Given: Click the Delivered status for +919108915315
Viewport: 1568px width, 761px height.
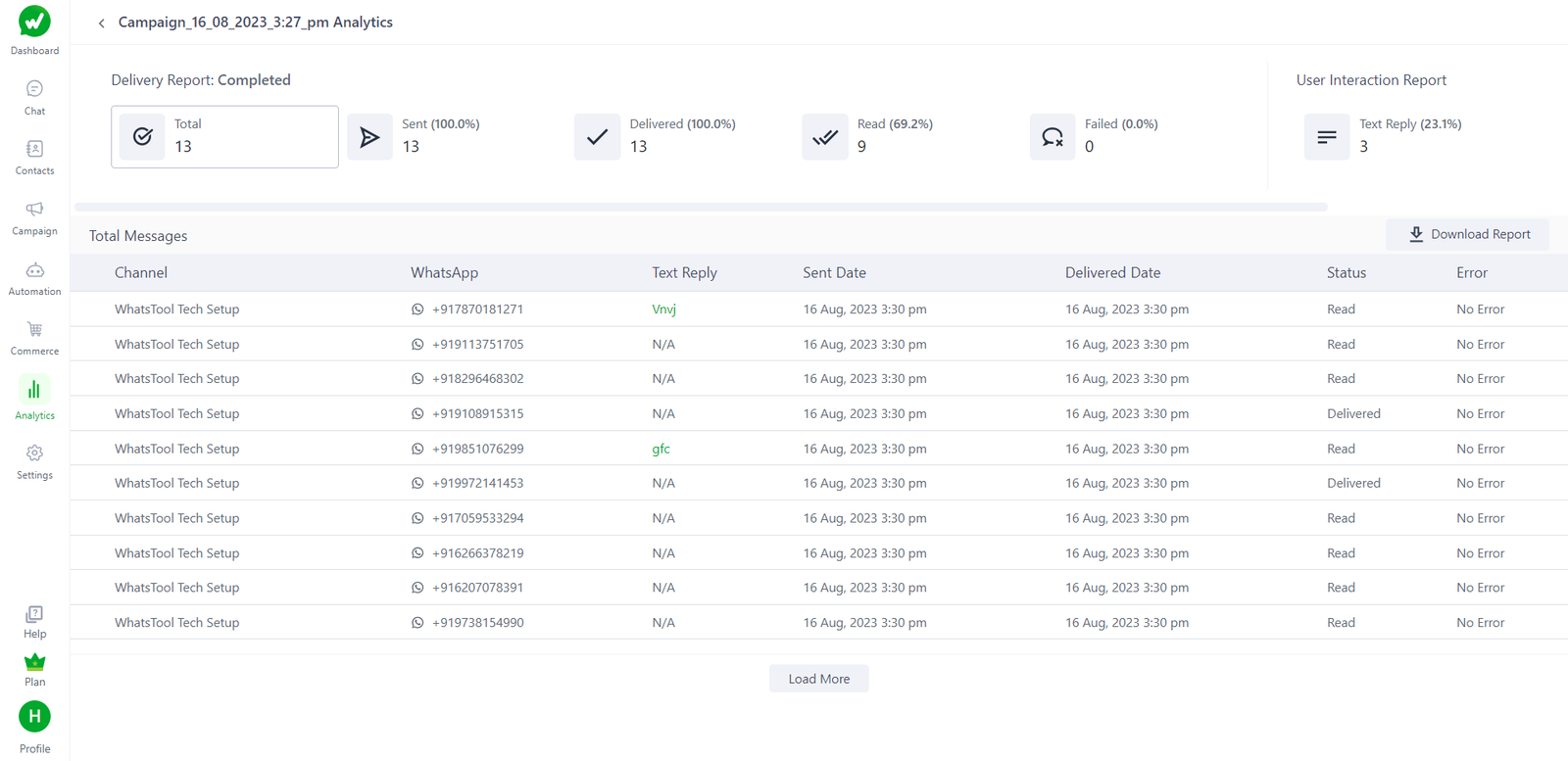Looking at the screenshot, I should point(1353,414).
